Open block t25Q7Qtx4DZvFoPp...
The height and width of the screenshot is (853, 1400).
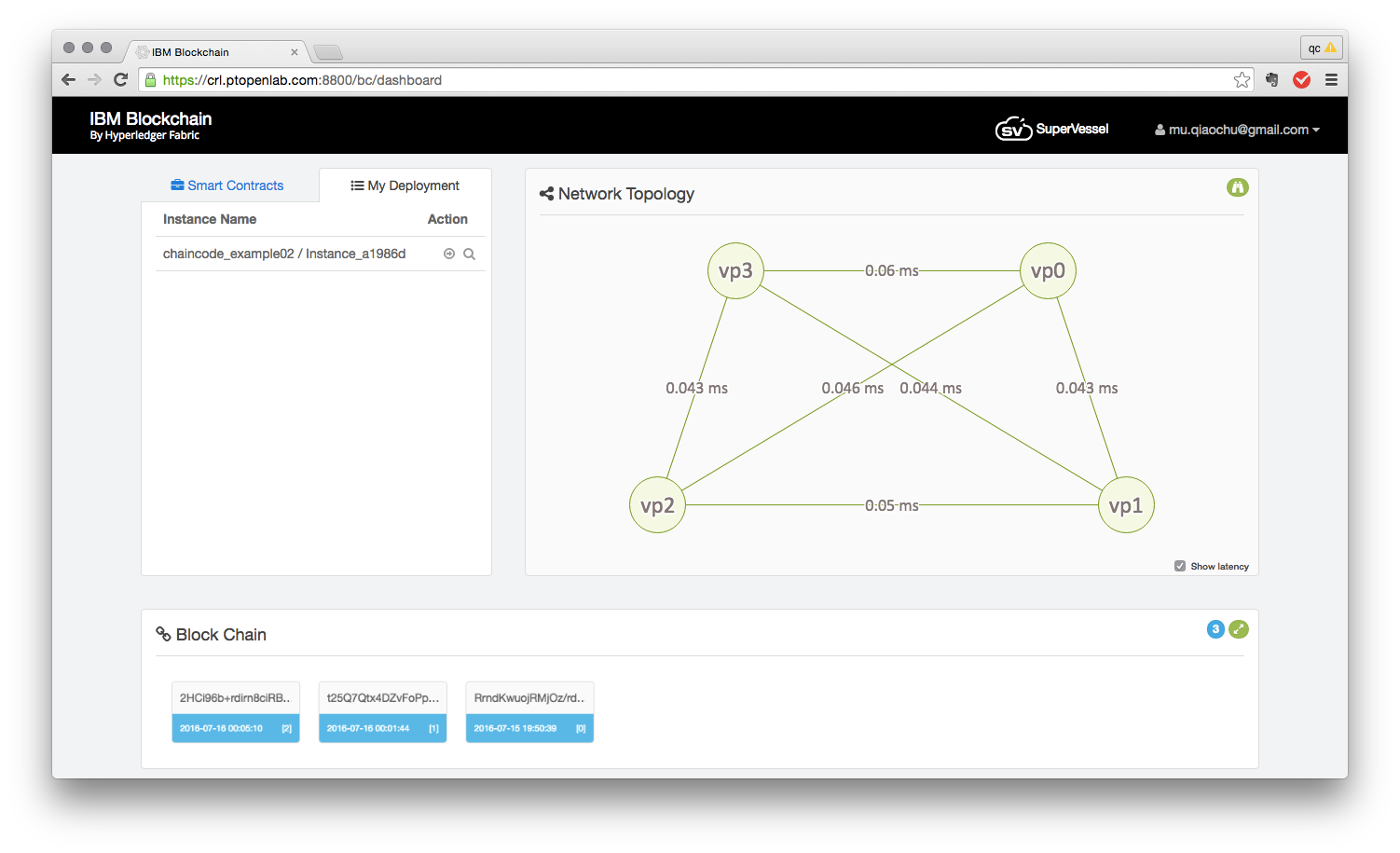point(383,712)
